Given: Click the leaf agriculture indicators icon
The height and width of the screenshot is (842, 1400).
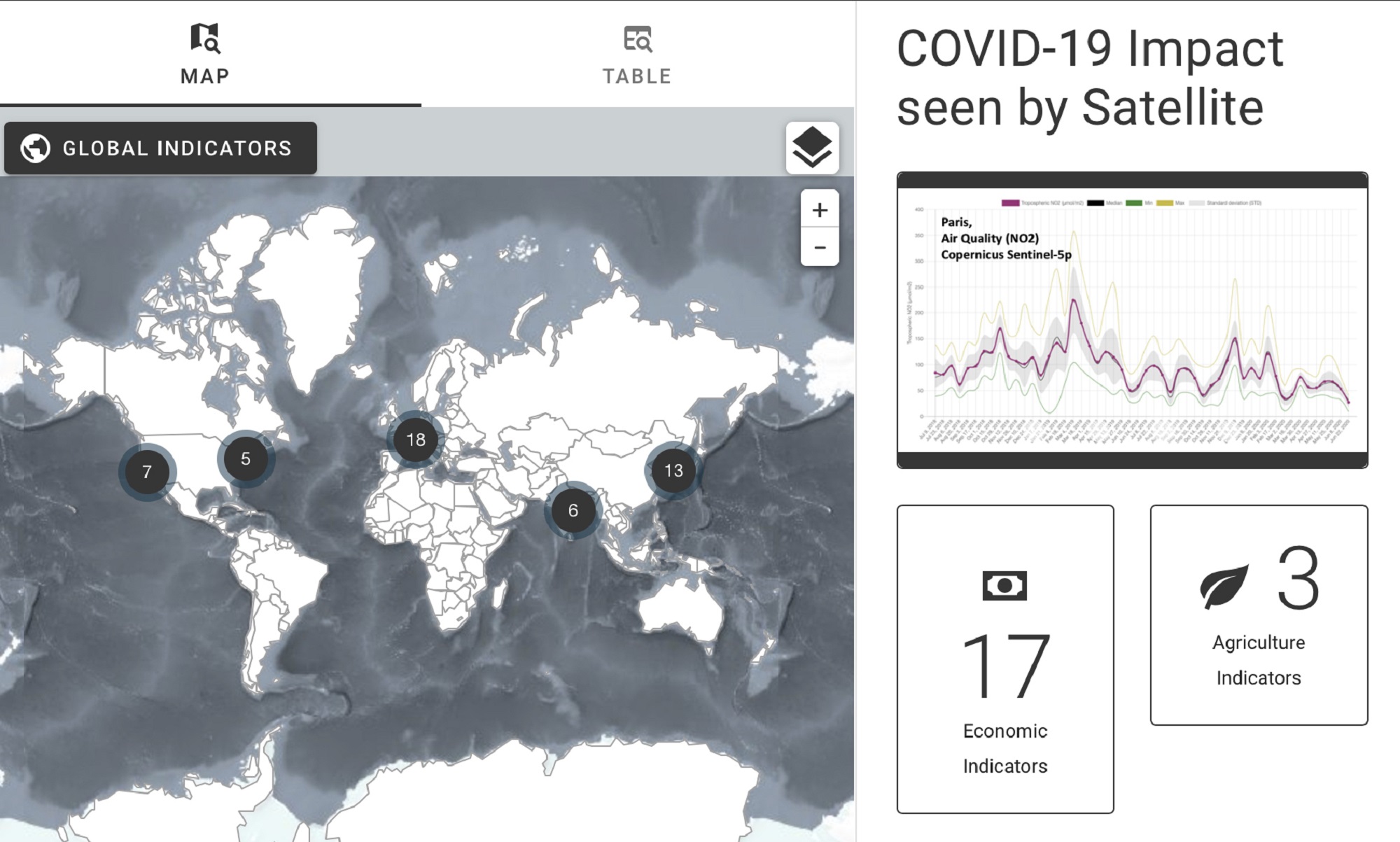Looking at the screenshot, I should pos(1224,586).
